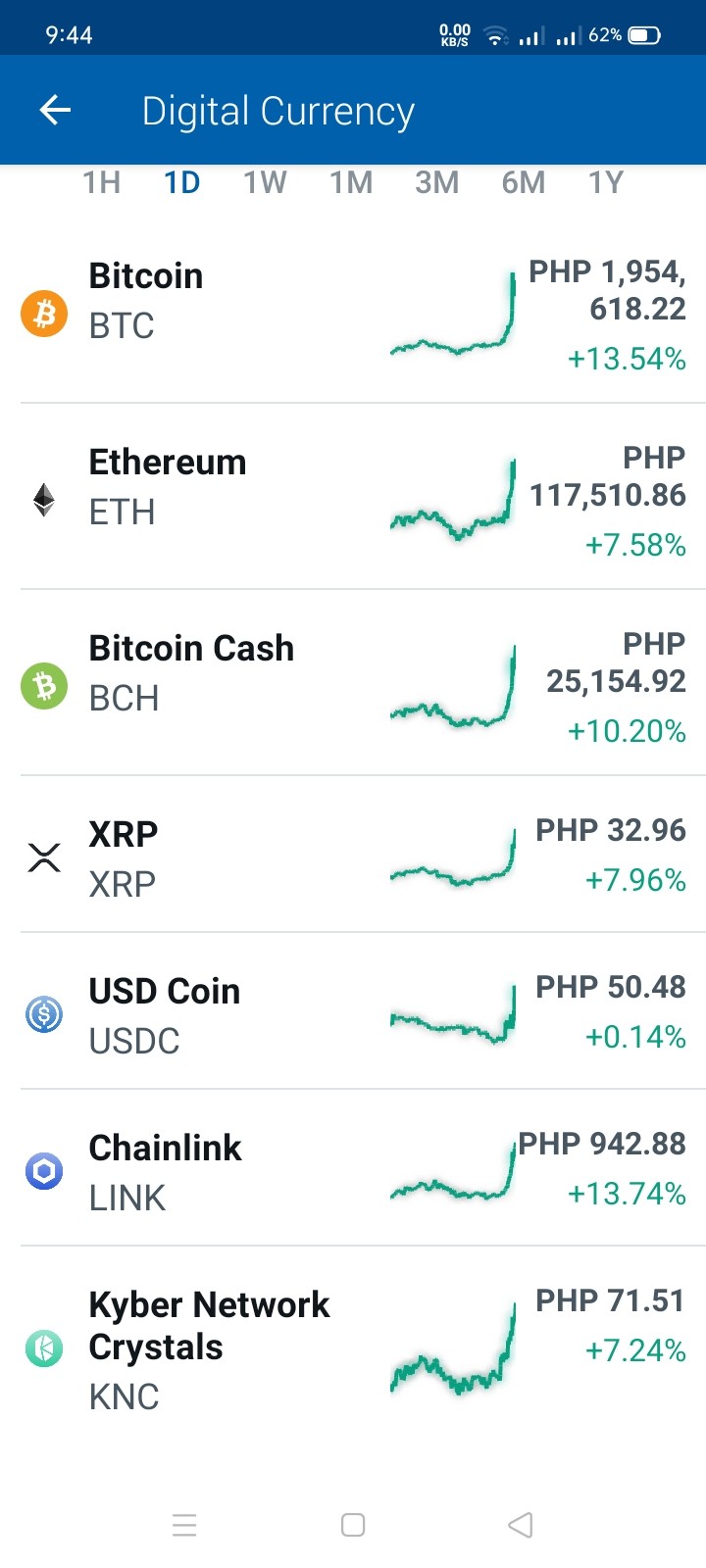Switch to the 1H timeframe tab

click(x=101, y=182)
